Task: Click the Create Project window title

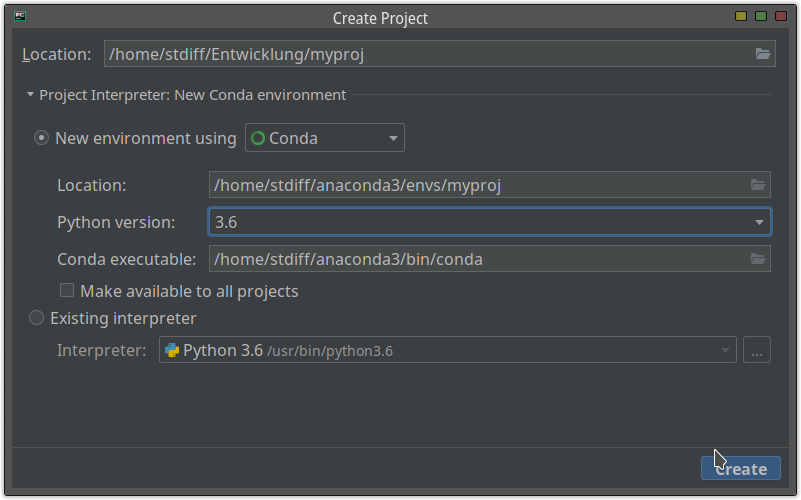Action: pos(380,18)
